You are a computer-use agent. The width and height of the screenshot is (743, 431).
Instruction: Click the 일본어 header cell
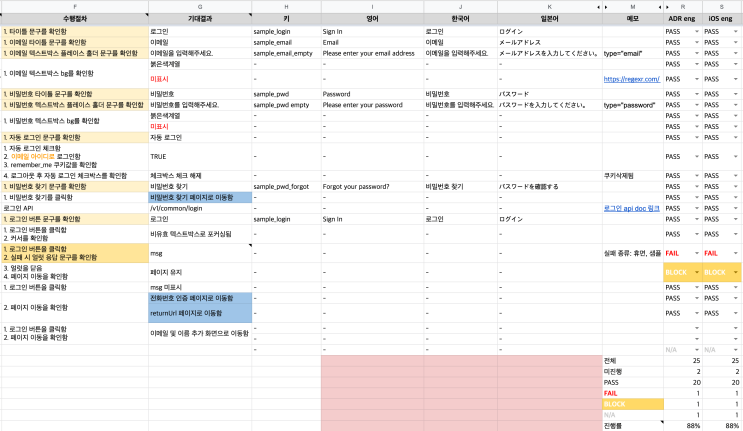click(550, 19)
